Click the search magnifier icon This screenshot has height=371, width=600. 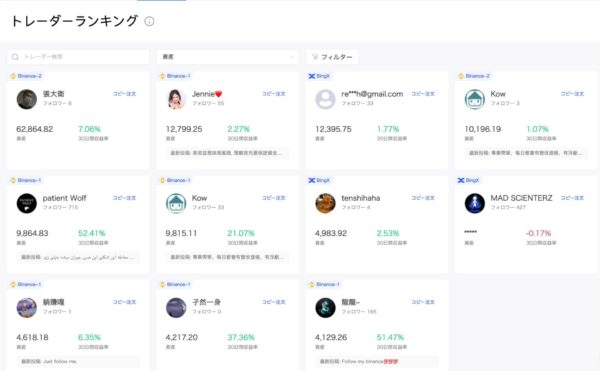(x=15, y=57)
